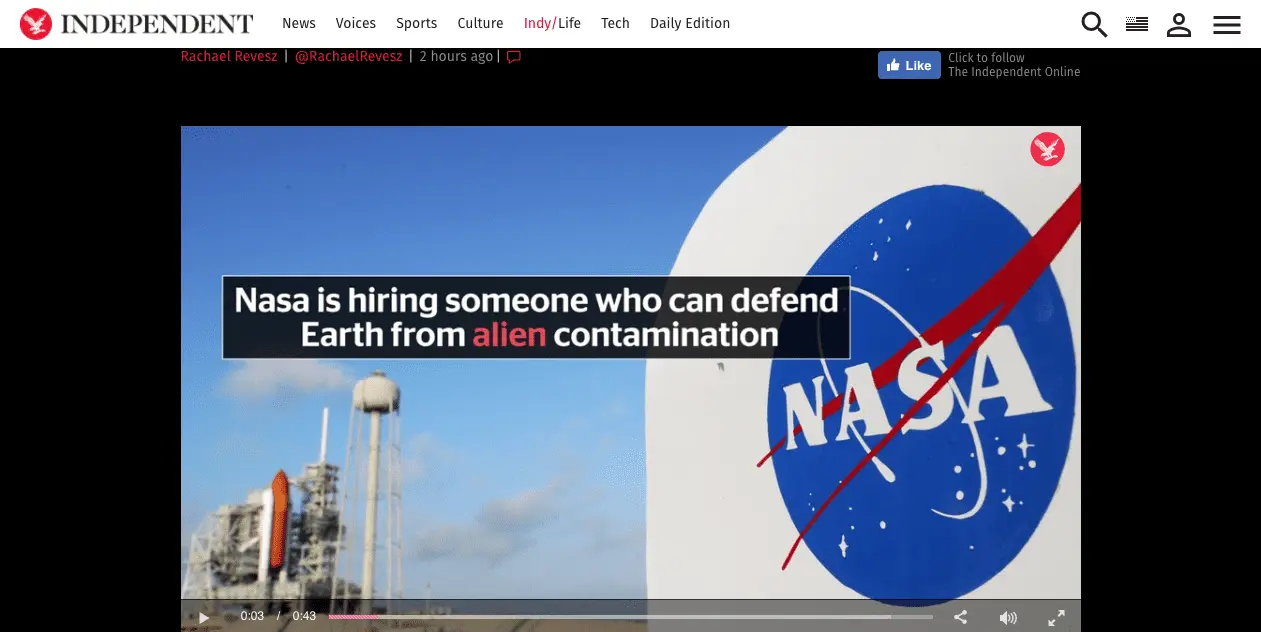Toggle fullscreen video mode
The image size is (1261, 632).
pos(1056,617)
